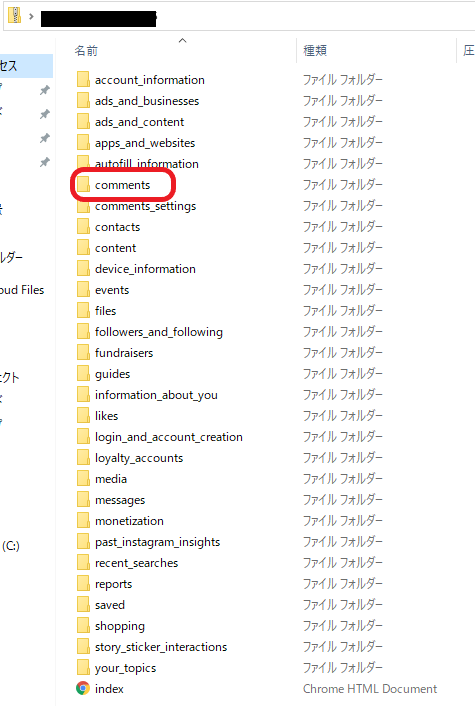
Task: Click the redacted path in address bar
Action: coord(99,19)
